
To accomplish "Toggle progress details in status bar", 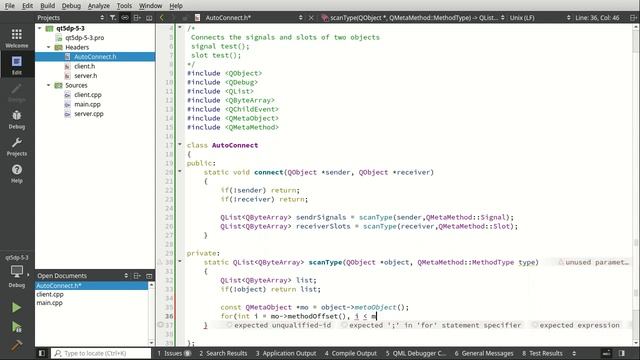I will (607, 353).
